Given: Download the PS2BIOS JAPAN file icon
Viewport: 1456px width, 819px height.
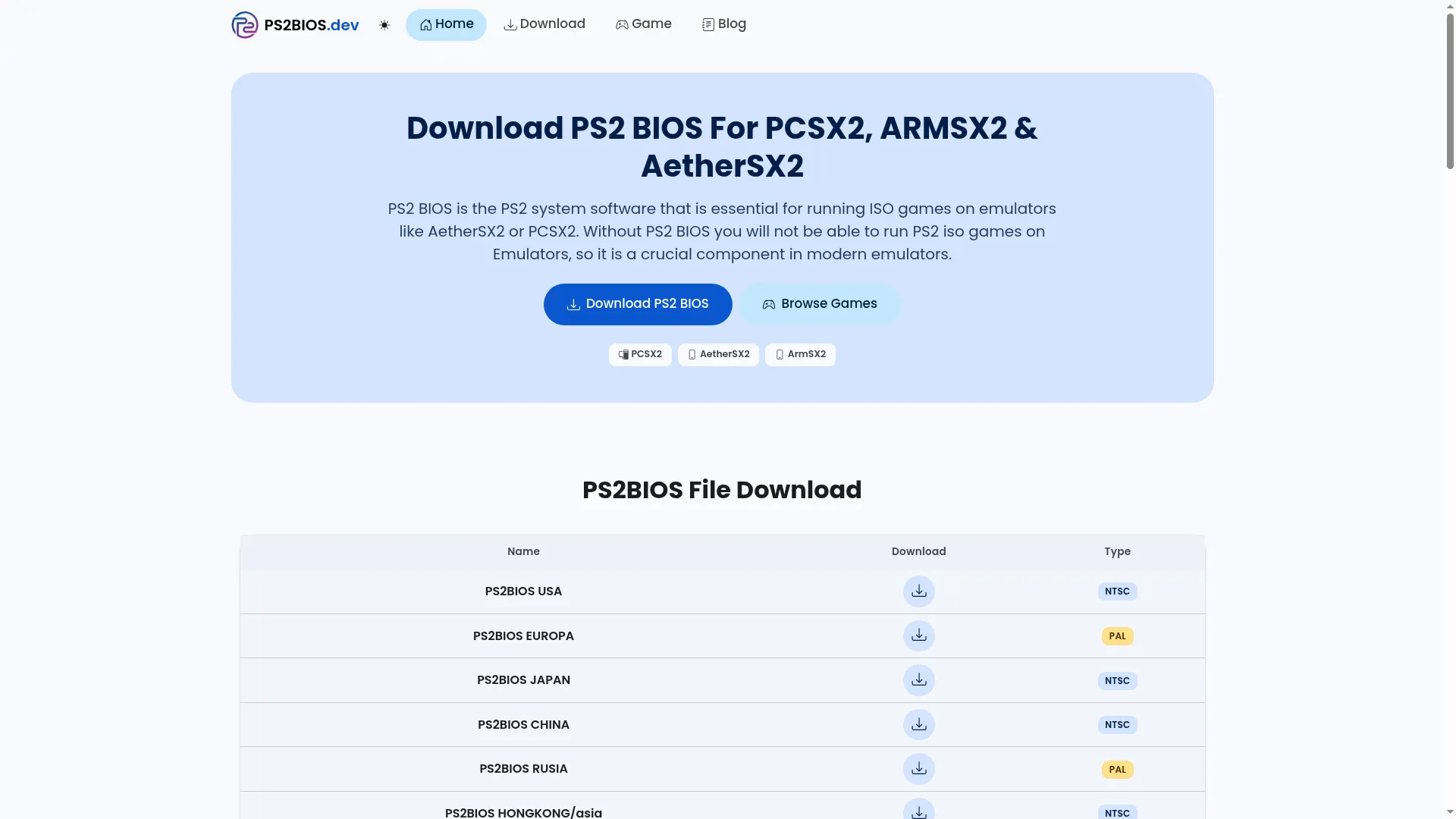Looking at the screenshot, I should click(x=918, y=680).
